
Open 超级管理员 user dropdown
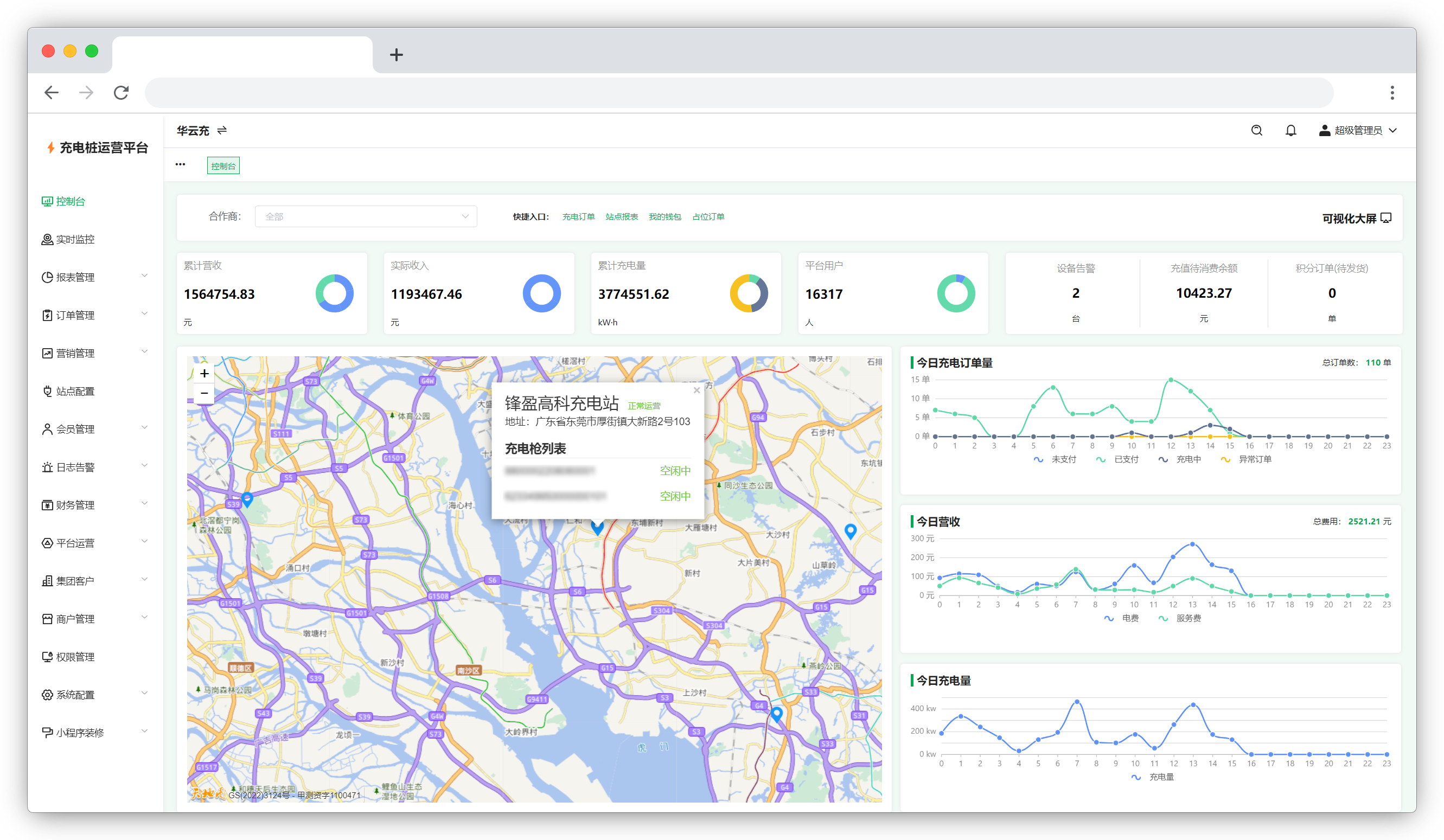click(1358, 130)
